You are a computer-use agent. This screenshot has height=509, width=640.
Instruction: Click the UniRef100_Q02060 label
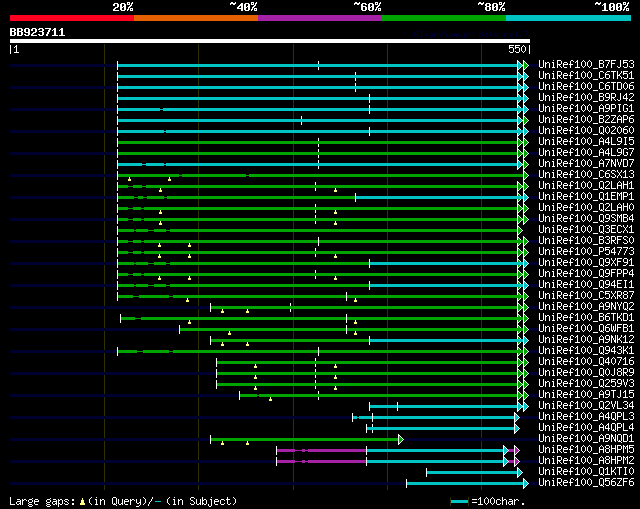[586, 131]
